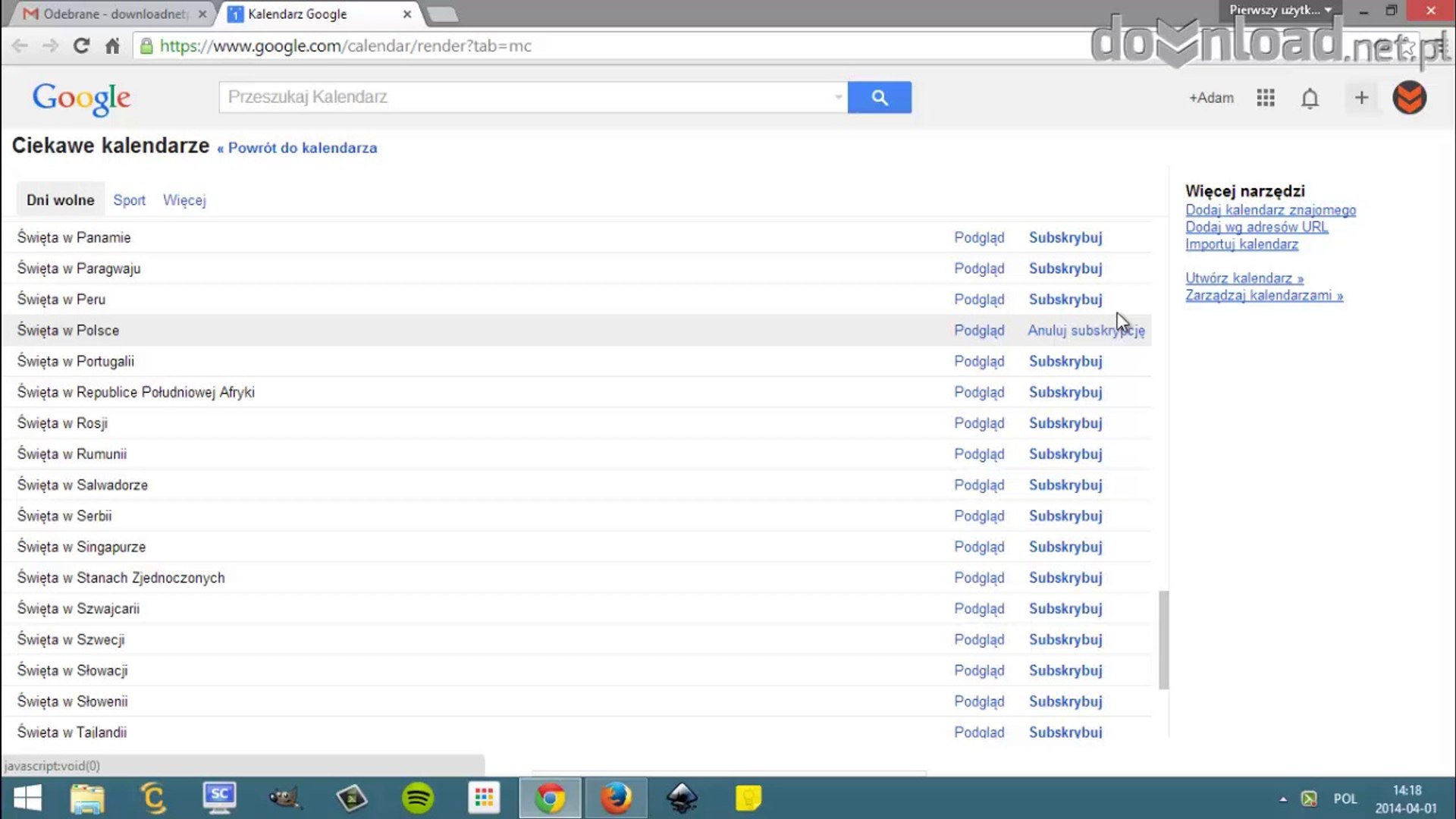
Task: Expand the search options dropdown arrow
Action: point(838,97)
